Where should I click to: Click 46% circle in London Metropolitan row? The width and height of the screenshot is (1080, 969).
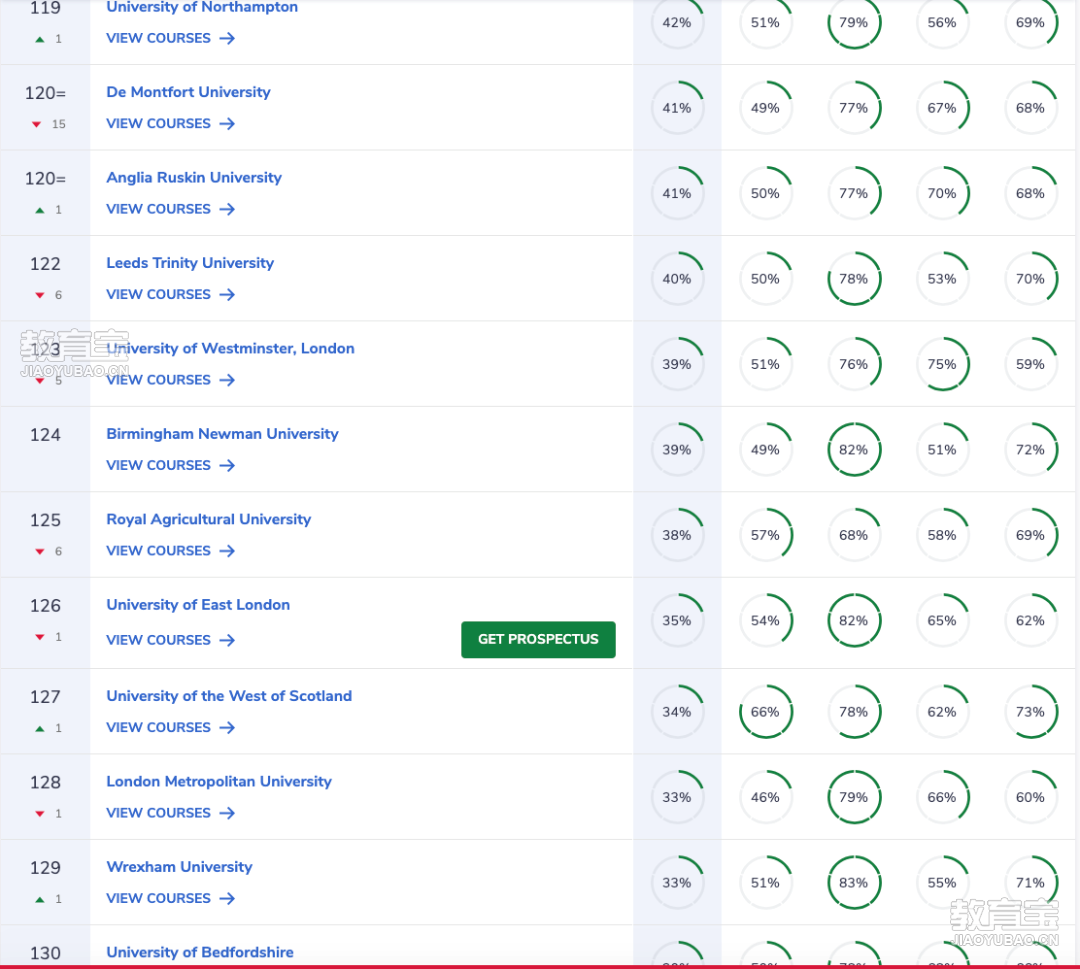coord(765,798)
